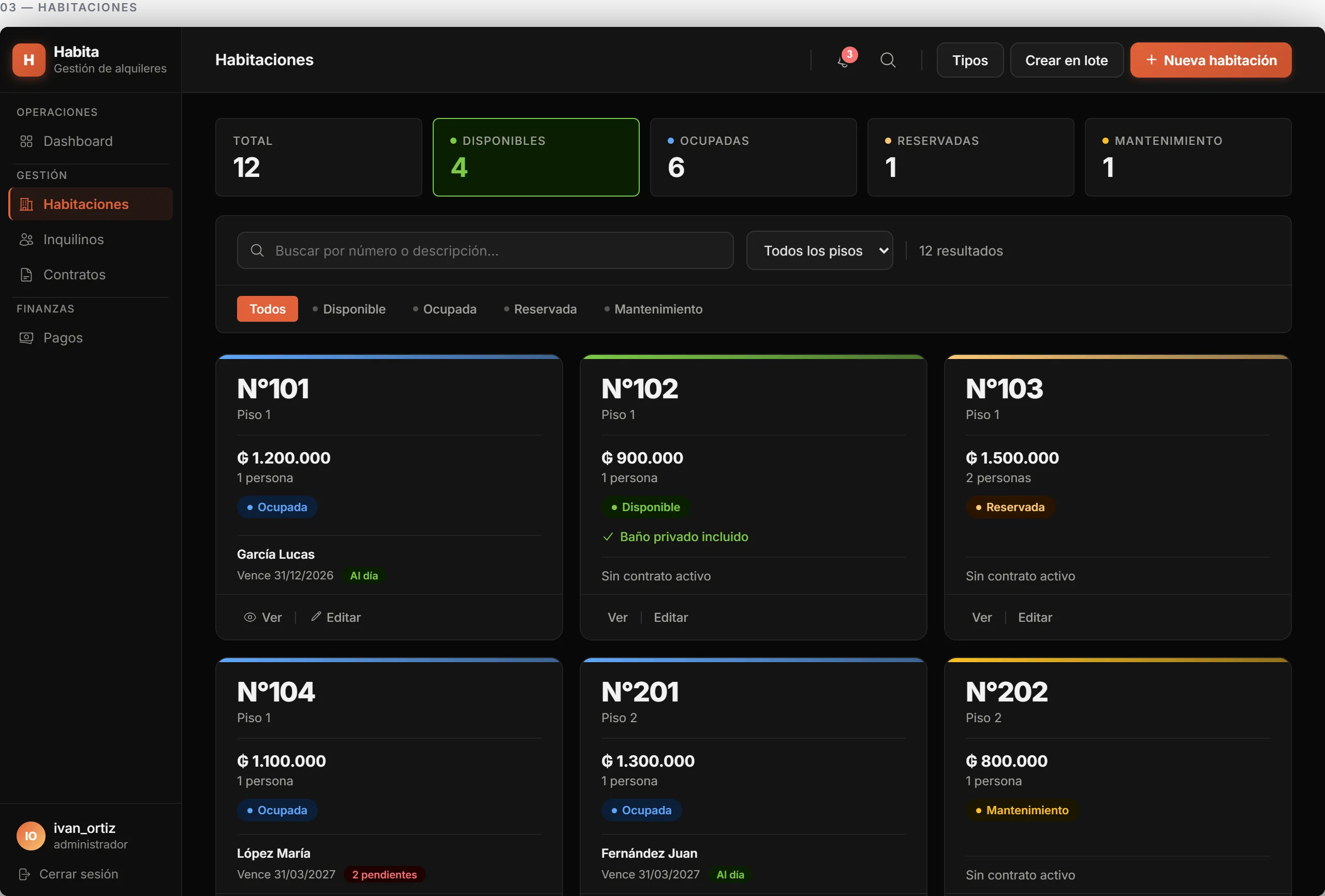Click the Contratos document icon
The height and width of the screenshot is (896, 1325).
(x=26, y=275)
